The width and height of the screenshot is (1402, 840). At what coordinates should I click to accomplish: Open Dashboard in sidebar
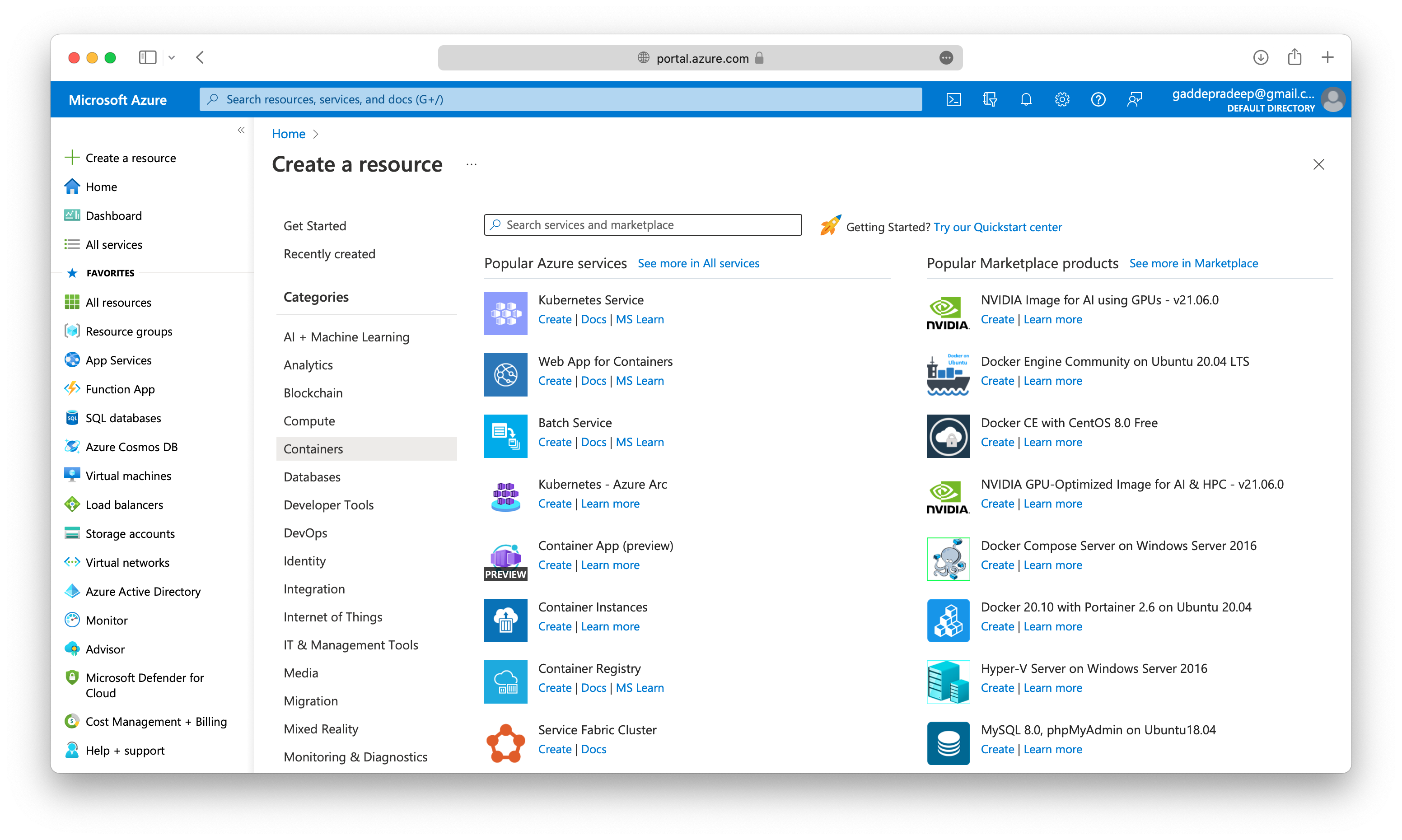[113, 215]
